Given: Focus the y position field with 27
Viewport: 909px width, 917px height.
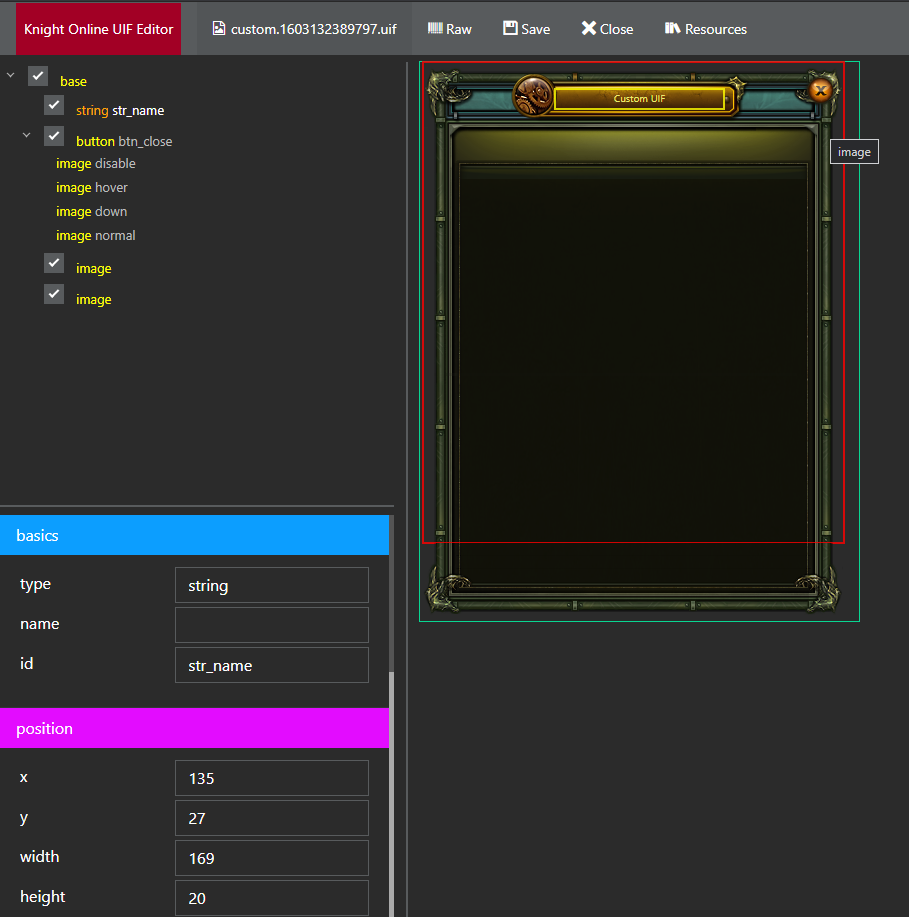Looking at the screenshot, I should (272, 818).
